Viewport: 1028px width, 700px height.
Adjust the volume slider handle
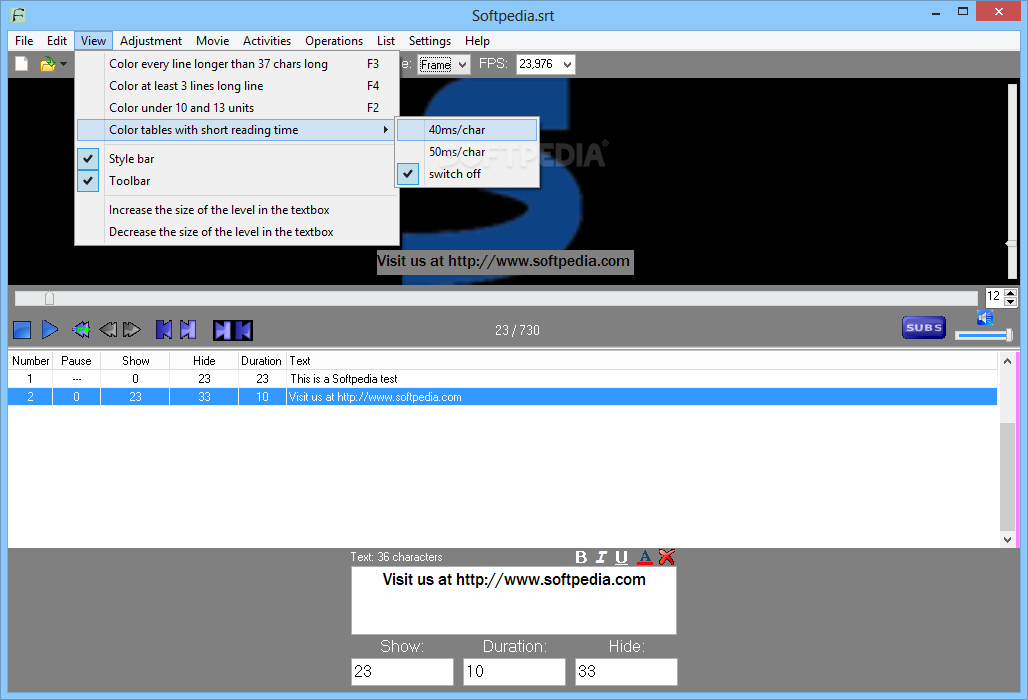click(1009, 336)
